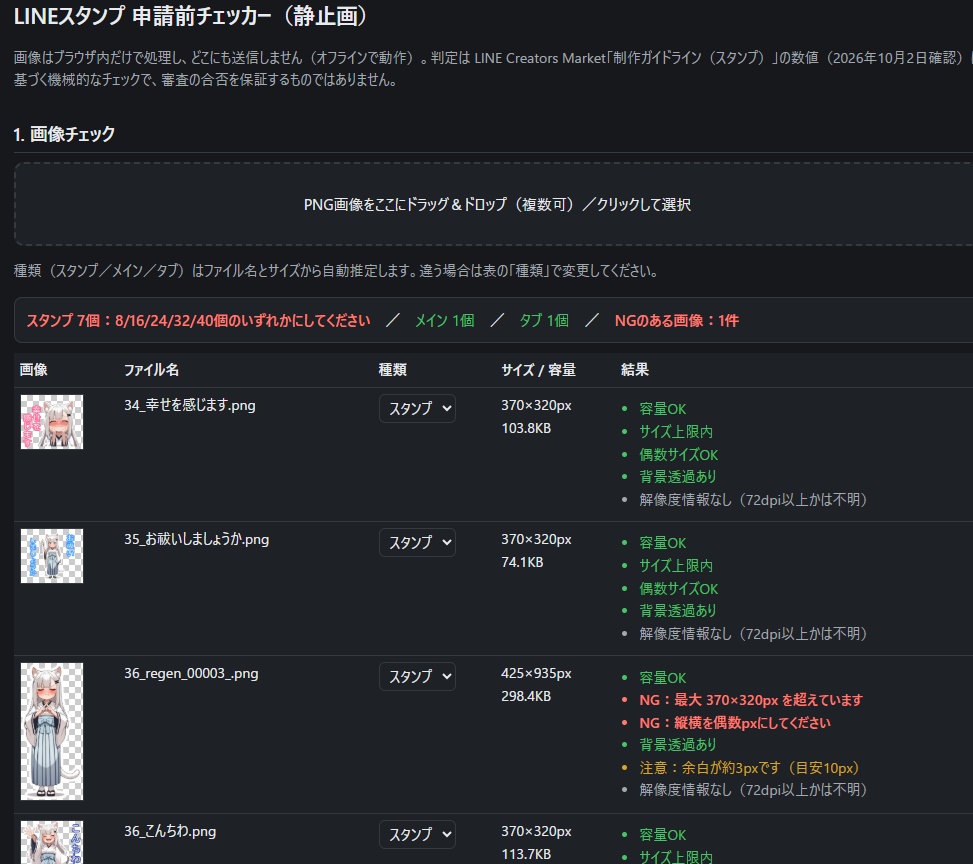Click サイズ上限内 result for 36_こんちわ.png
Viewport: 973px width, 864px height.
point(676,857)
